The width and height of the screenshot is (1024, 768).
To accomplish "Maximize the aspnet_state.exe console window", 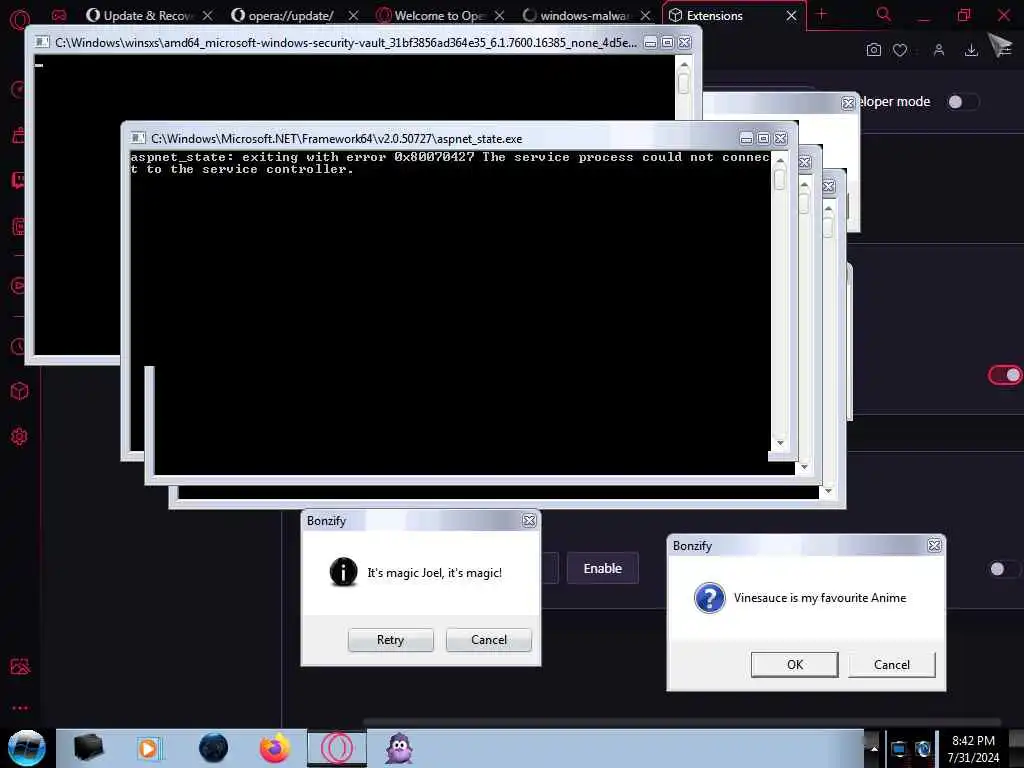I will click(x=763, y=138).
